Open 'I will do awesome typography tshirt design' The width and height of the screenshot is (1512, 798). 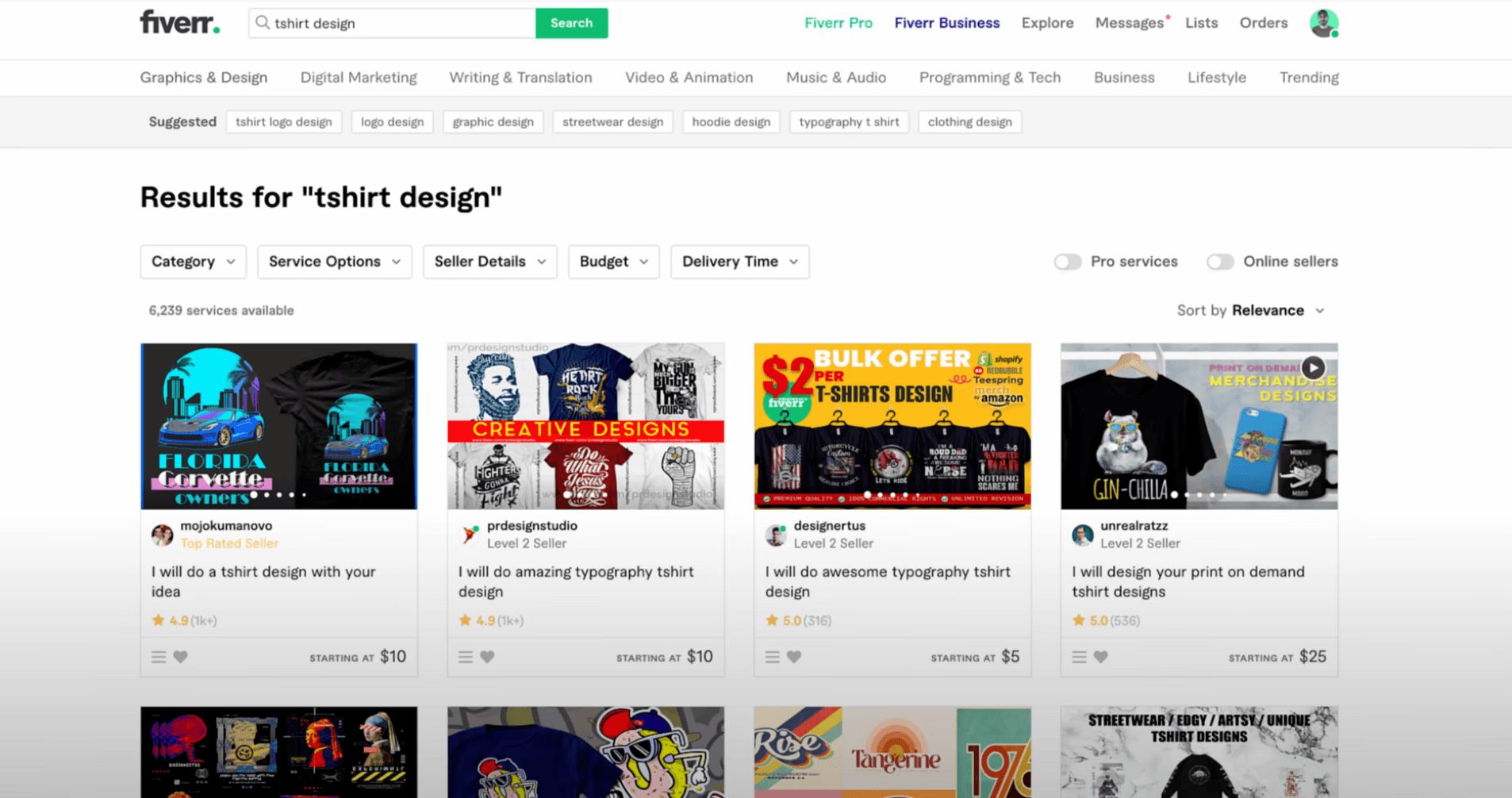click(x=888, y=581)
